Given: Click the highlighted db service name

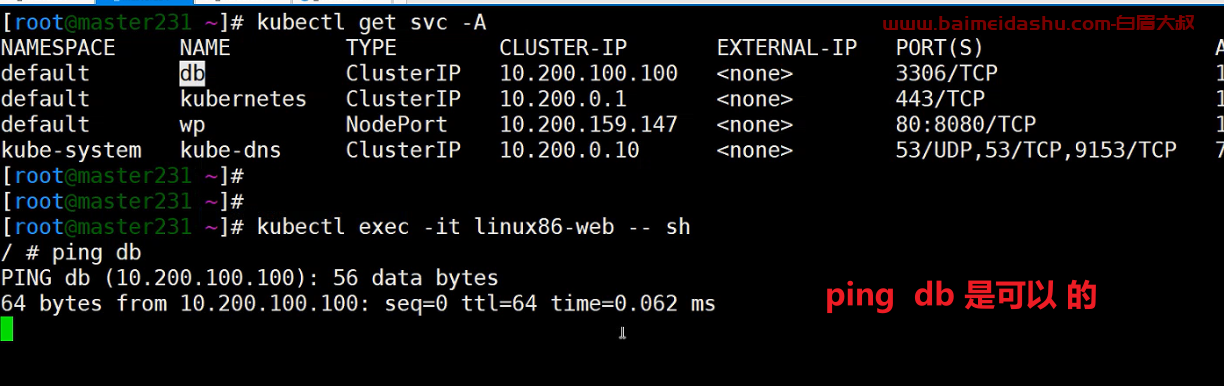Looking at the screenshot, I should (x=192, y=74).
